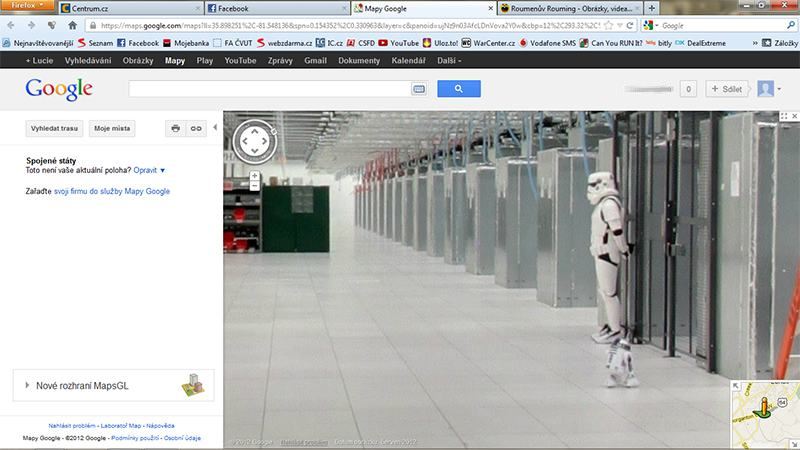This screenshot has width=800, height=450.
Task: Print the map with printer icon
Action: (176, 129)
